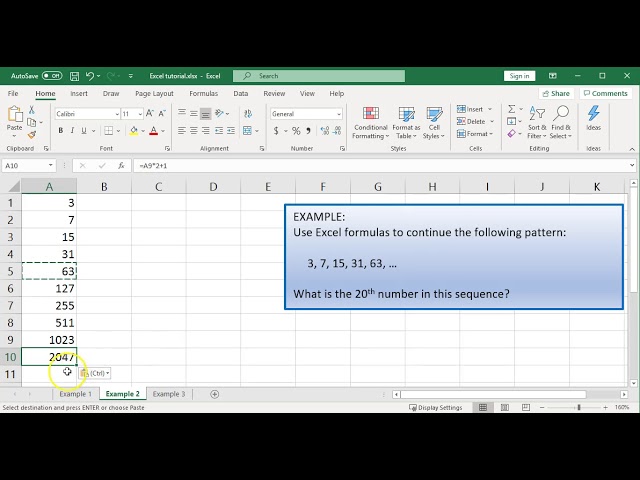Click the Format cells button
Screen dimensions: 640x480
click(x=475, y=133)
